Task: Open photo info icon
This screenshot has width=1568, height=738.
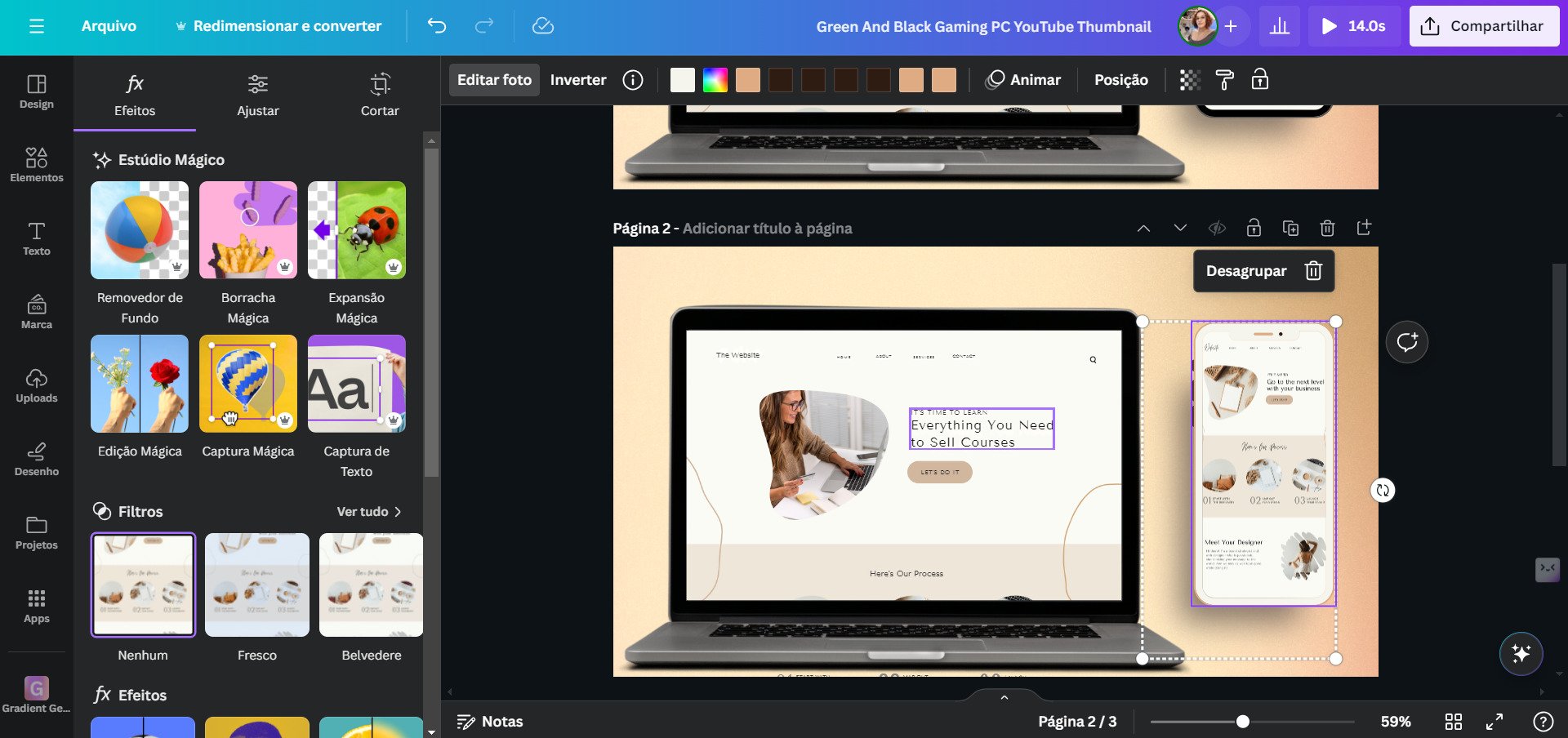Action: pyautogui.click(x=633, y=80)
